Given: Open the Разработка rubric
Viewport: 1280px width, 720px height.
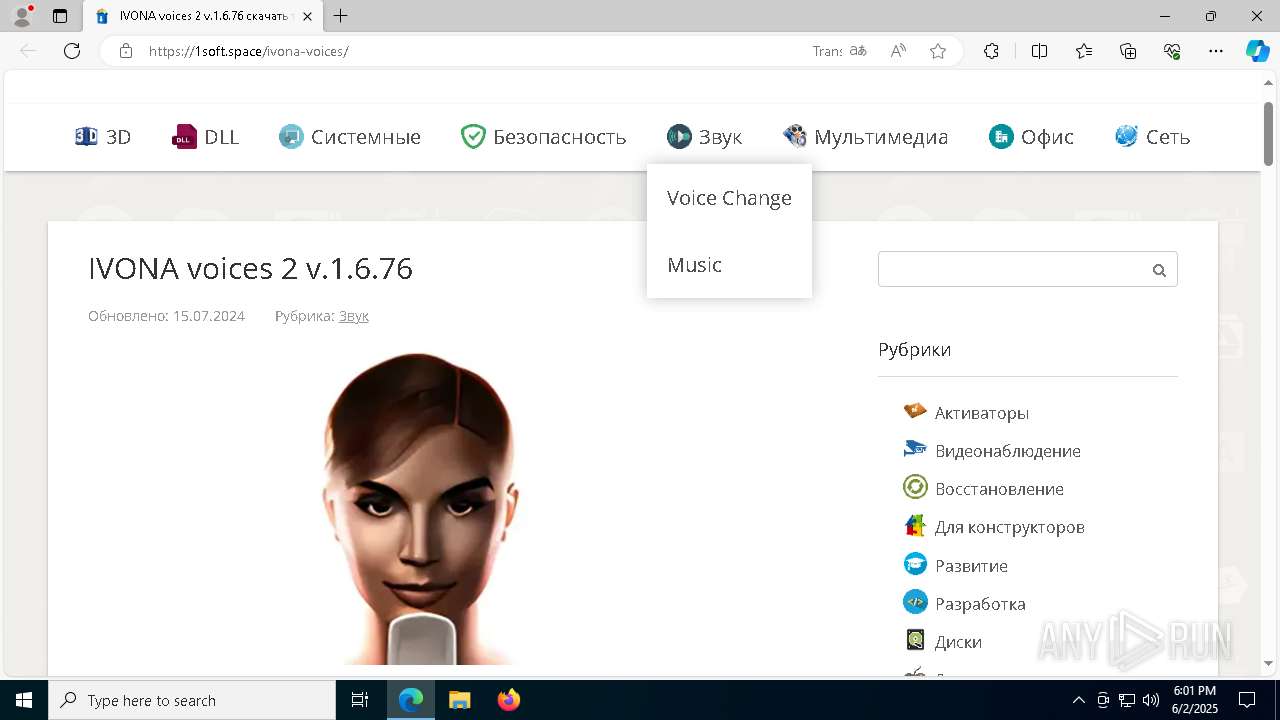Looking at the screenshot, I should point(980,604).
